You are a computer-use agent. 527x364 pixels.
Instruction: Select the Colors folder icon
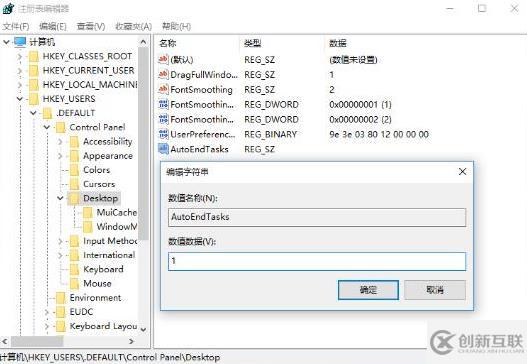tap(74, 170)
